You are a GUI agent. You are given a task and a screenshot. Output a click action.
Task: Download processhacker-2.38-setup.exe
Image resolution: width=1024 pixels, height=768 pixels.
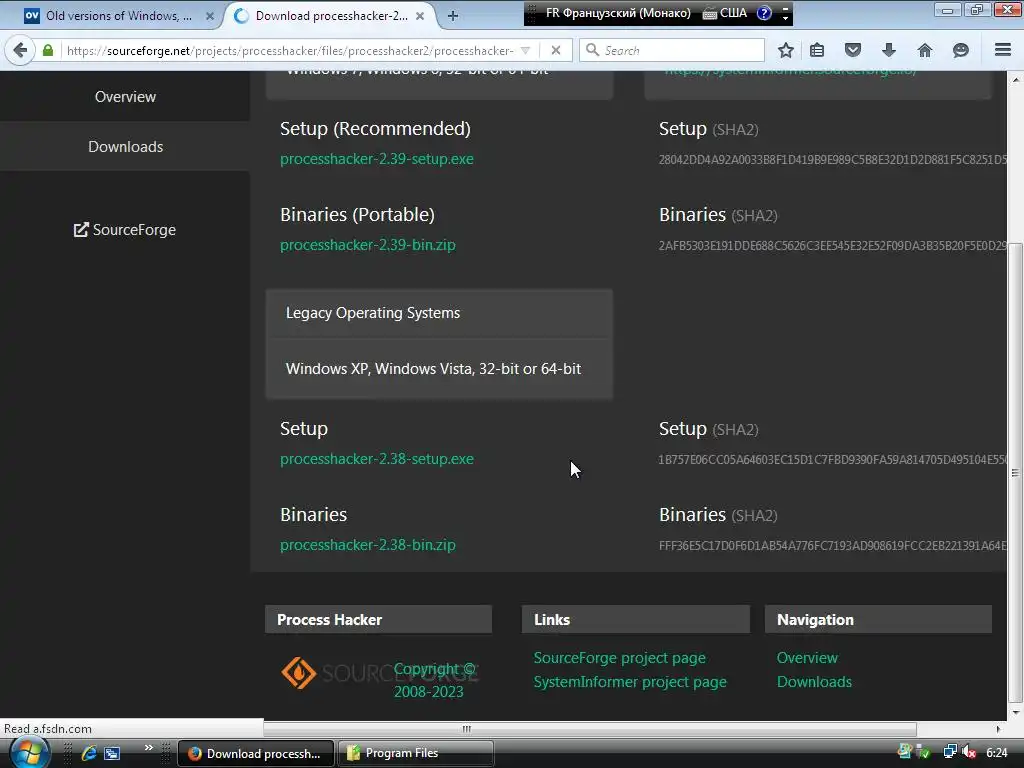tap(377, 459)
